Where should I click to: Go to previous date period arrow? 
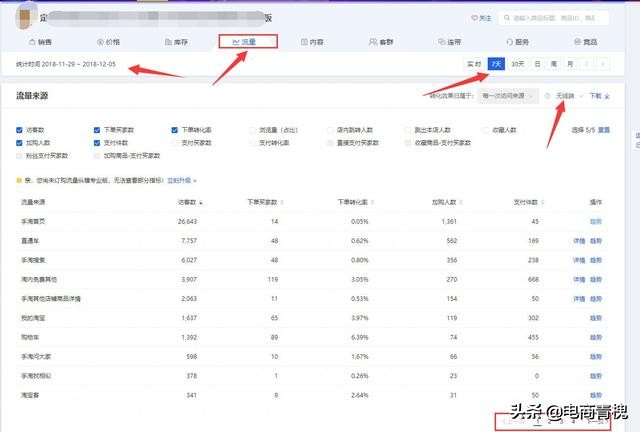click(587, 64)
